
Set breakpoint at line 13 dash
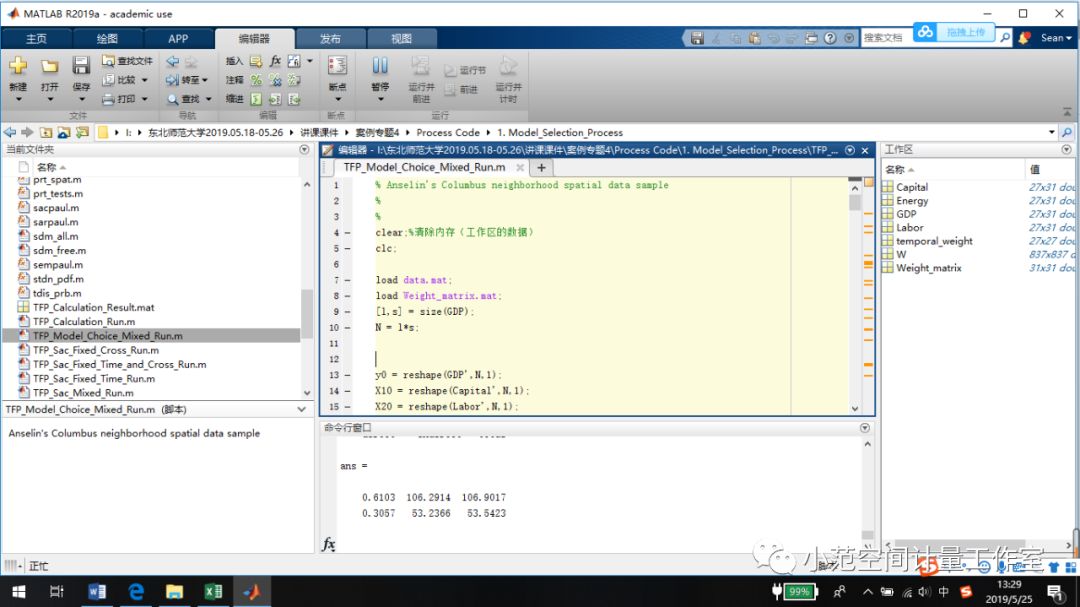pyautogui.click(x=347, y=375)
